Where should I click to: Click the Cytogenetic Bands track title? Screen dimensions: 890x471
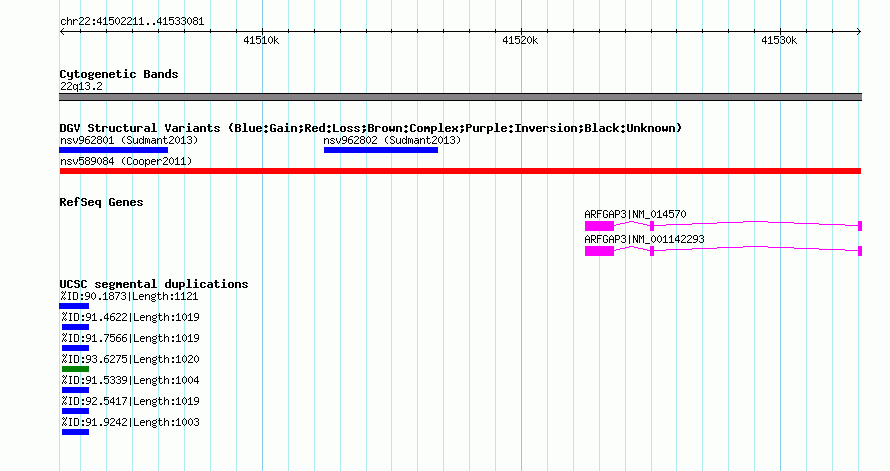(x=119, y=74)
